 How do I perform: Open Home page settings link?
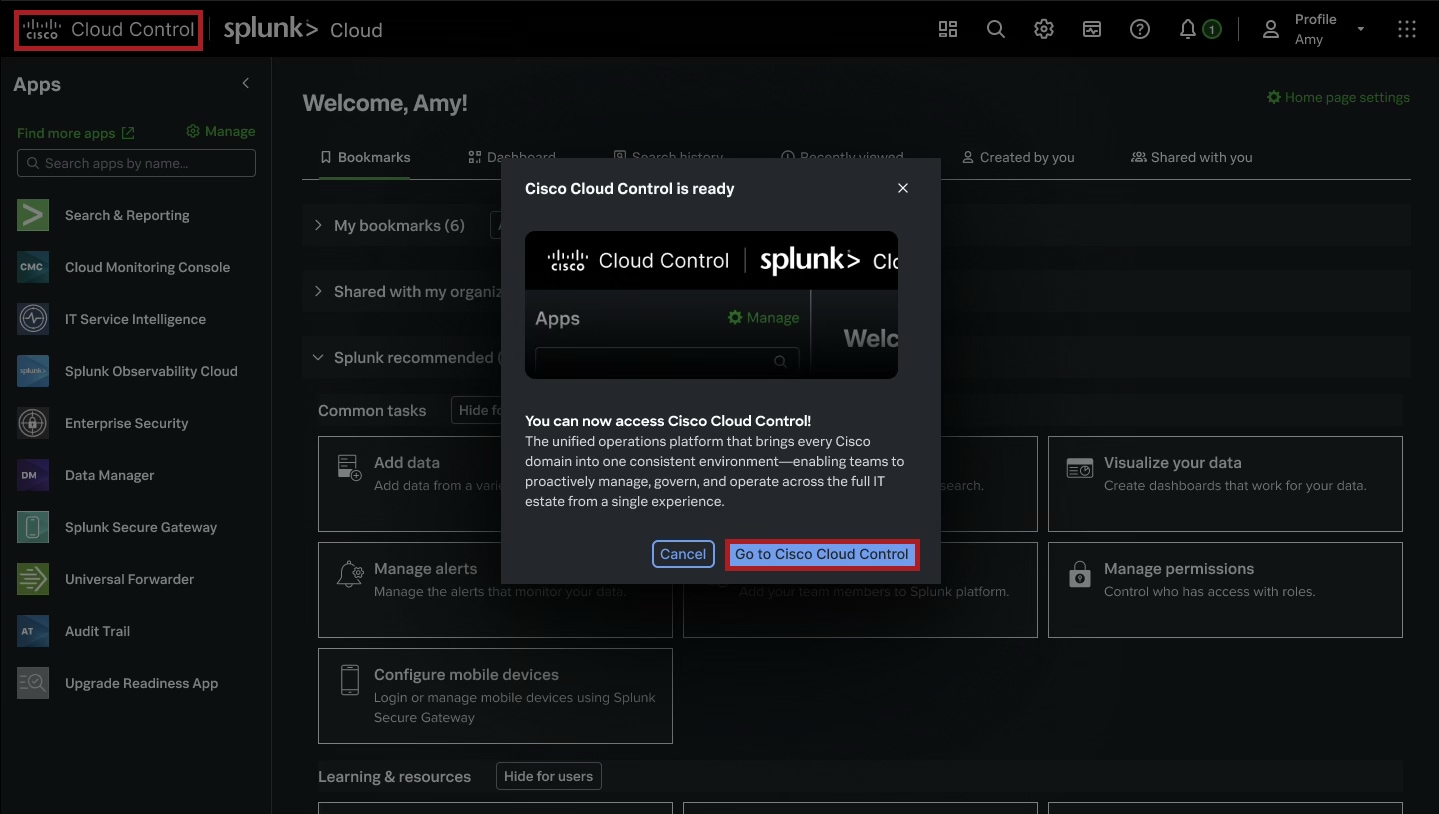click(1338, 97)
